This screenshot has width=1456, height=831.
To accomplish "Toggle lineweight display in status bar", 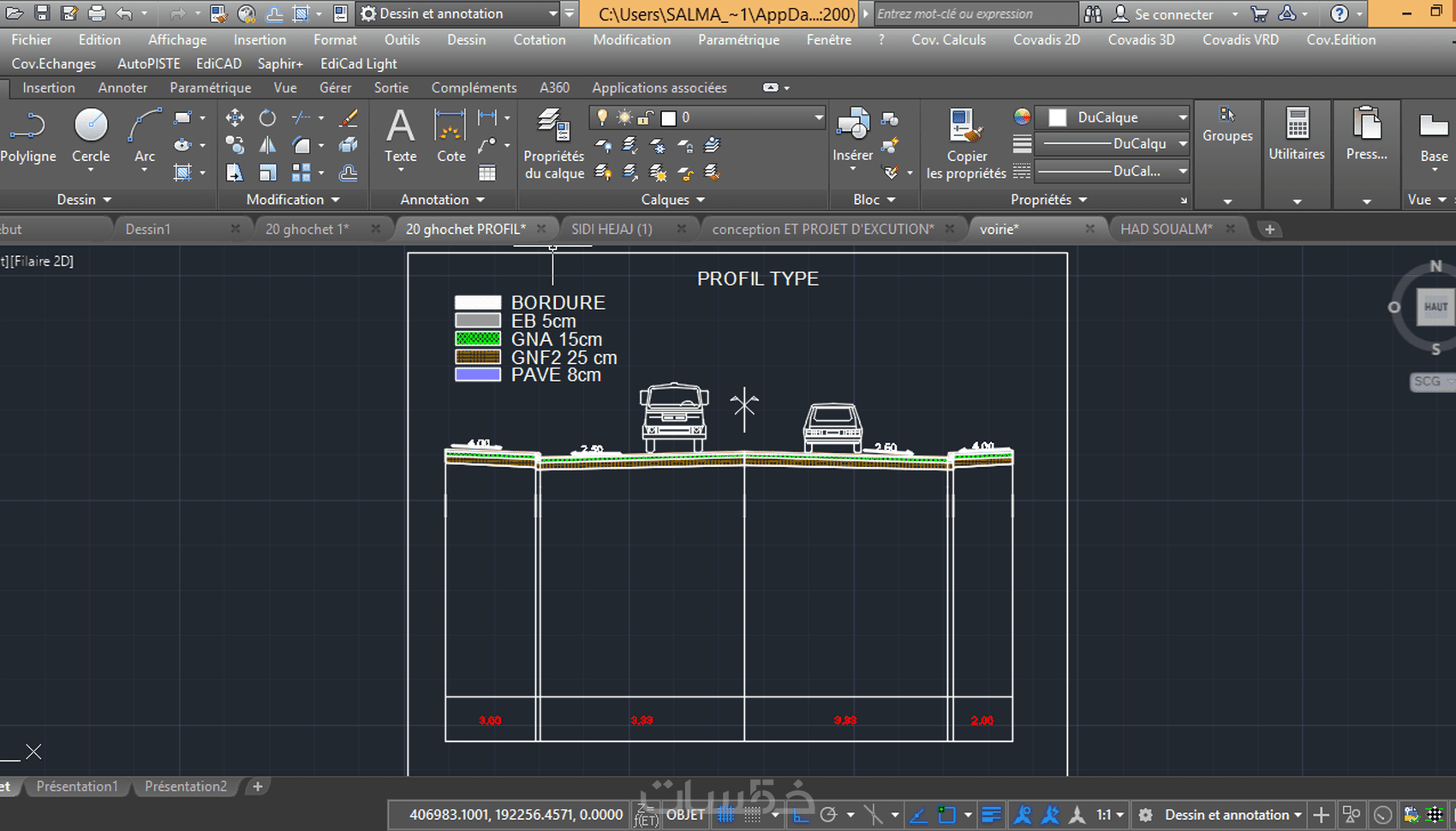I will (991, 815).
